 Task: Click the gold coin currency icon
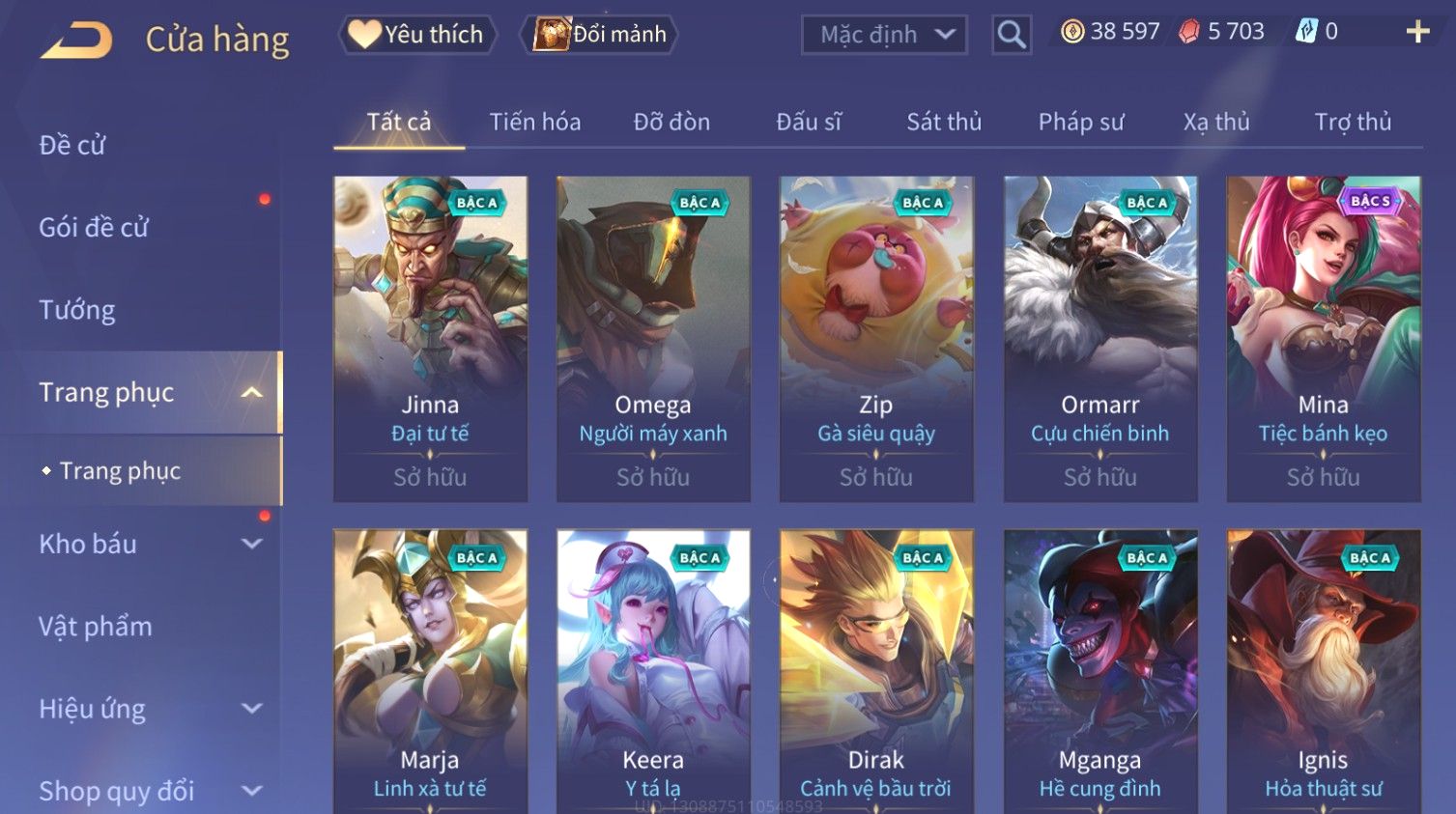click(x=1071, y=32)
